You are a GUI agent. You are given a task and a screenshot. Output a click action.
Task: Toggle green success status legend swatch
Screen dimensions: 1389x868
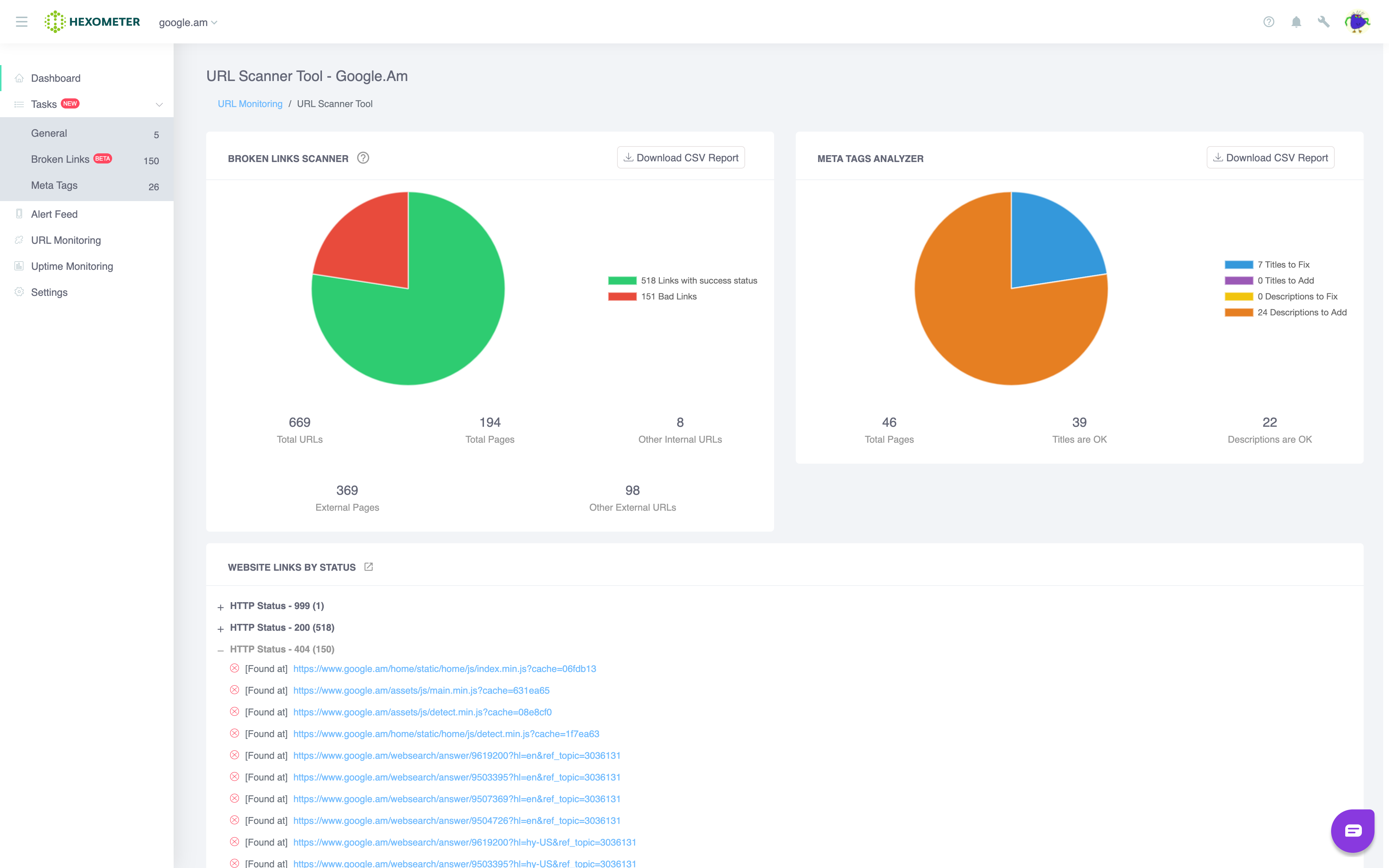622,280
